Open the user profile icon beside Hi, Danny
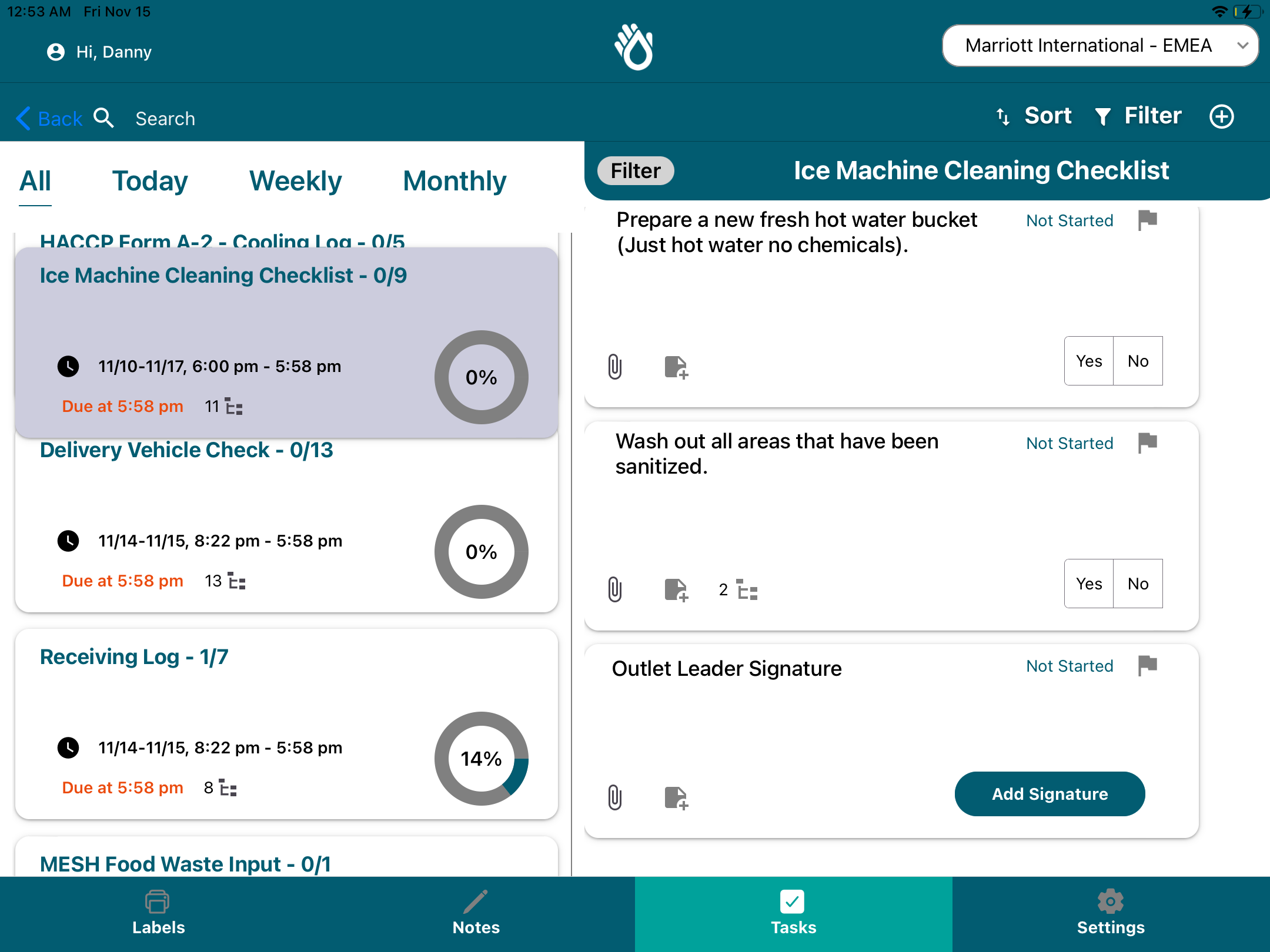The image size is (1270, 952). (56, 52)
